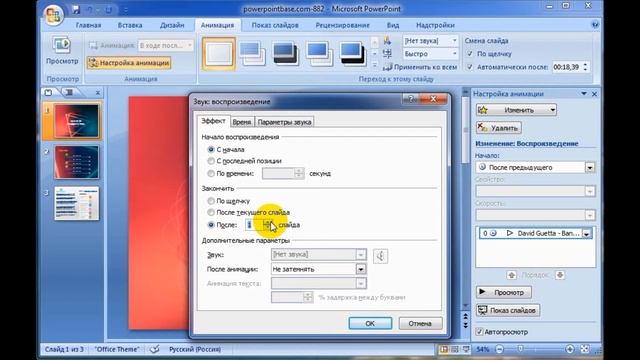Select slide 2 thumbnail
The height and width of the screenshot is (360, 640).
coord(76,162)
